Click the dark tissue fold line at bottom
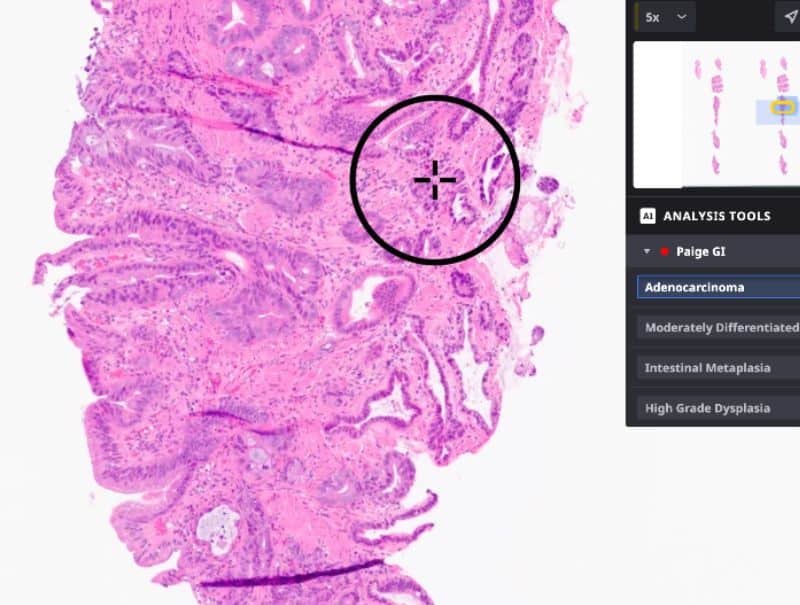The height and width of the screenshot is (605, 800). coord(291,574)
